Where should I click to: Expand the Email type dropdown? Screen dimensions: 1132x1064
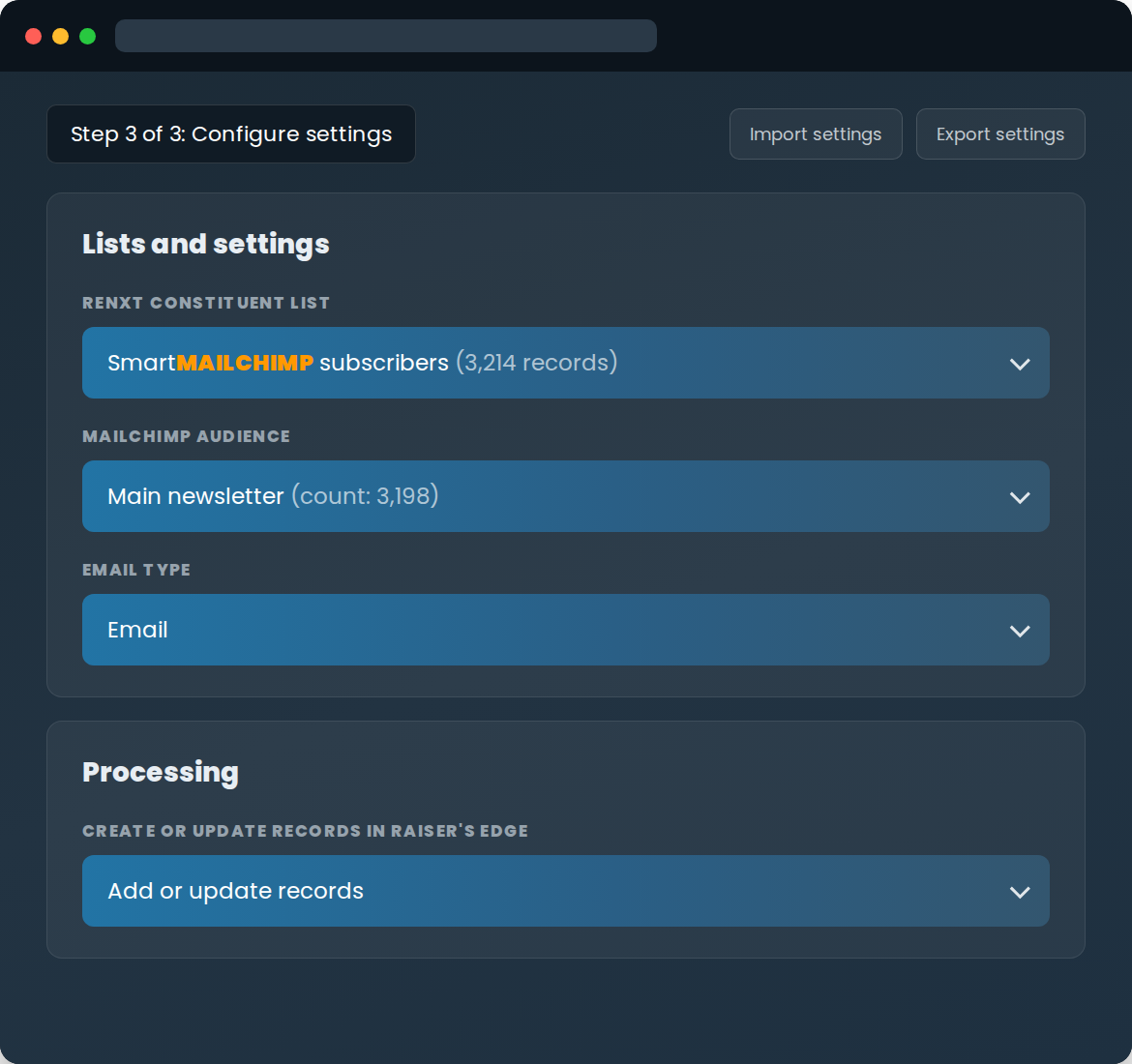(x=565, y=630)
